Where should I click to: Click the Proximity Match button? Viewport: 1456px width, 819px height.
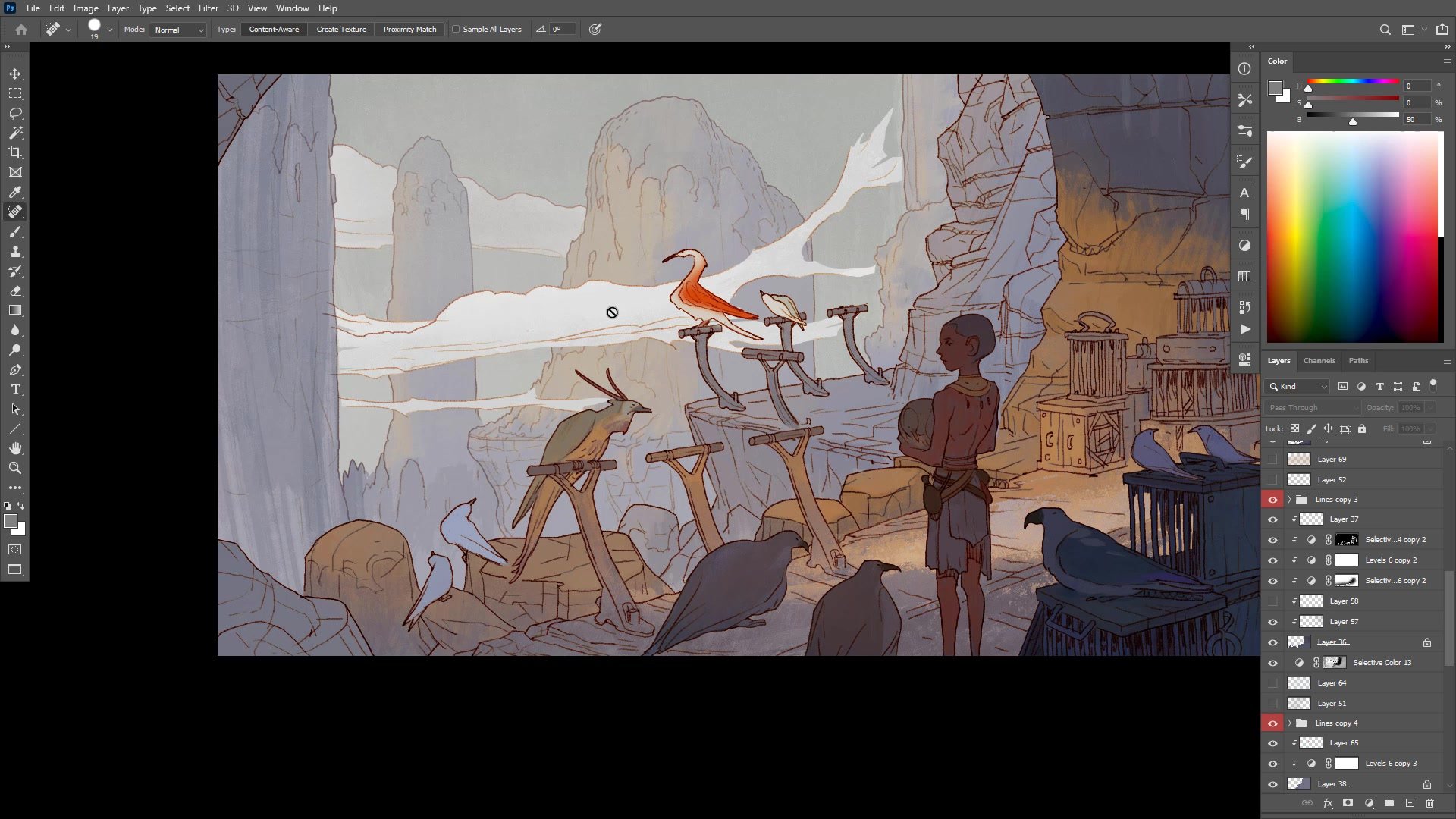click(409, 29)
